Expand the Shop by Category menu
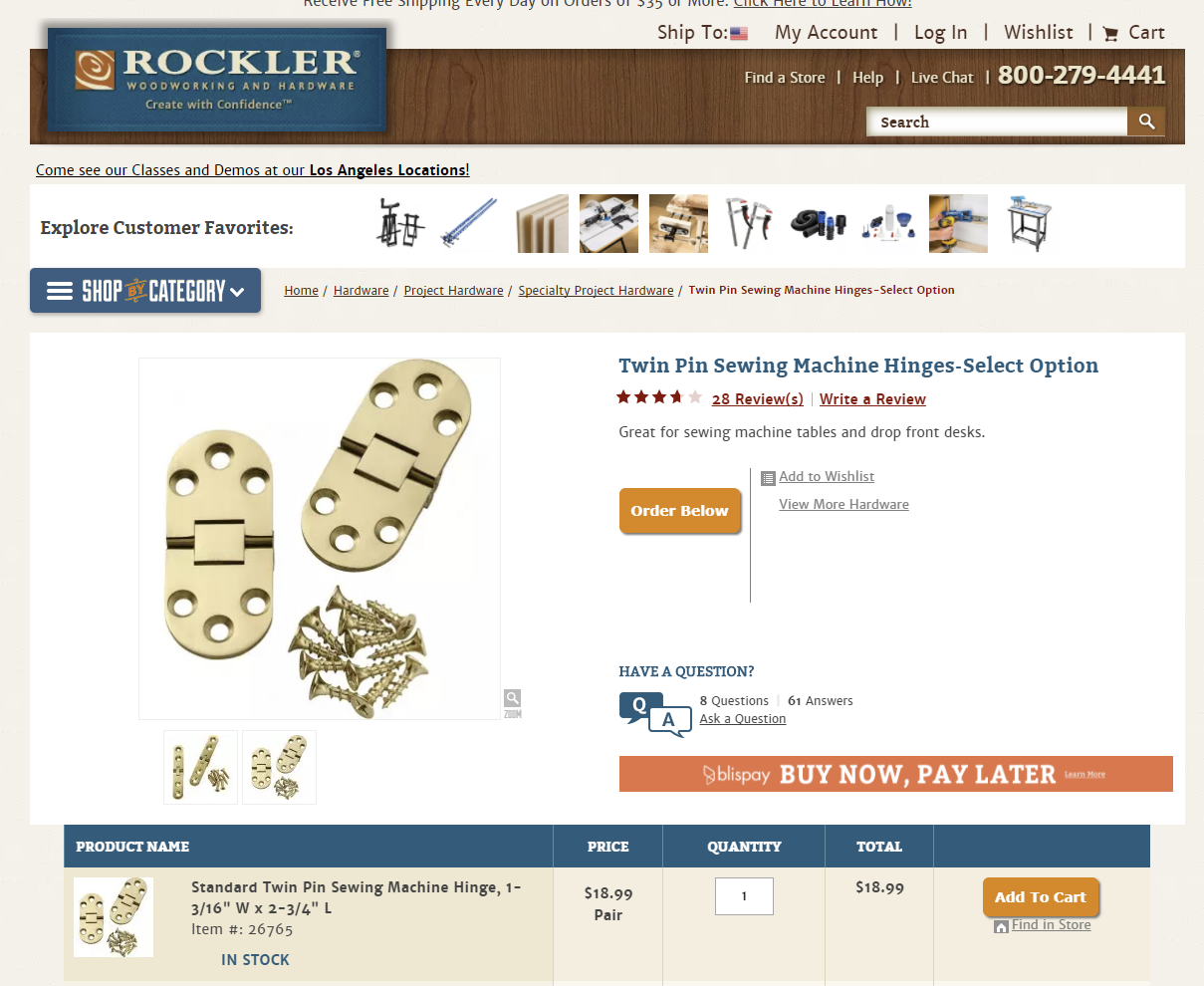Image resolution: width=1204 pixels, height=986 pixels. click(145, 291)
